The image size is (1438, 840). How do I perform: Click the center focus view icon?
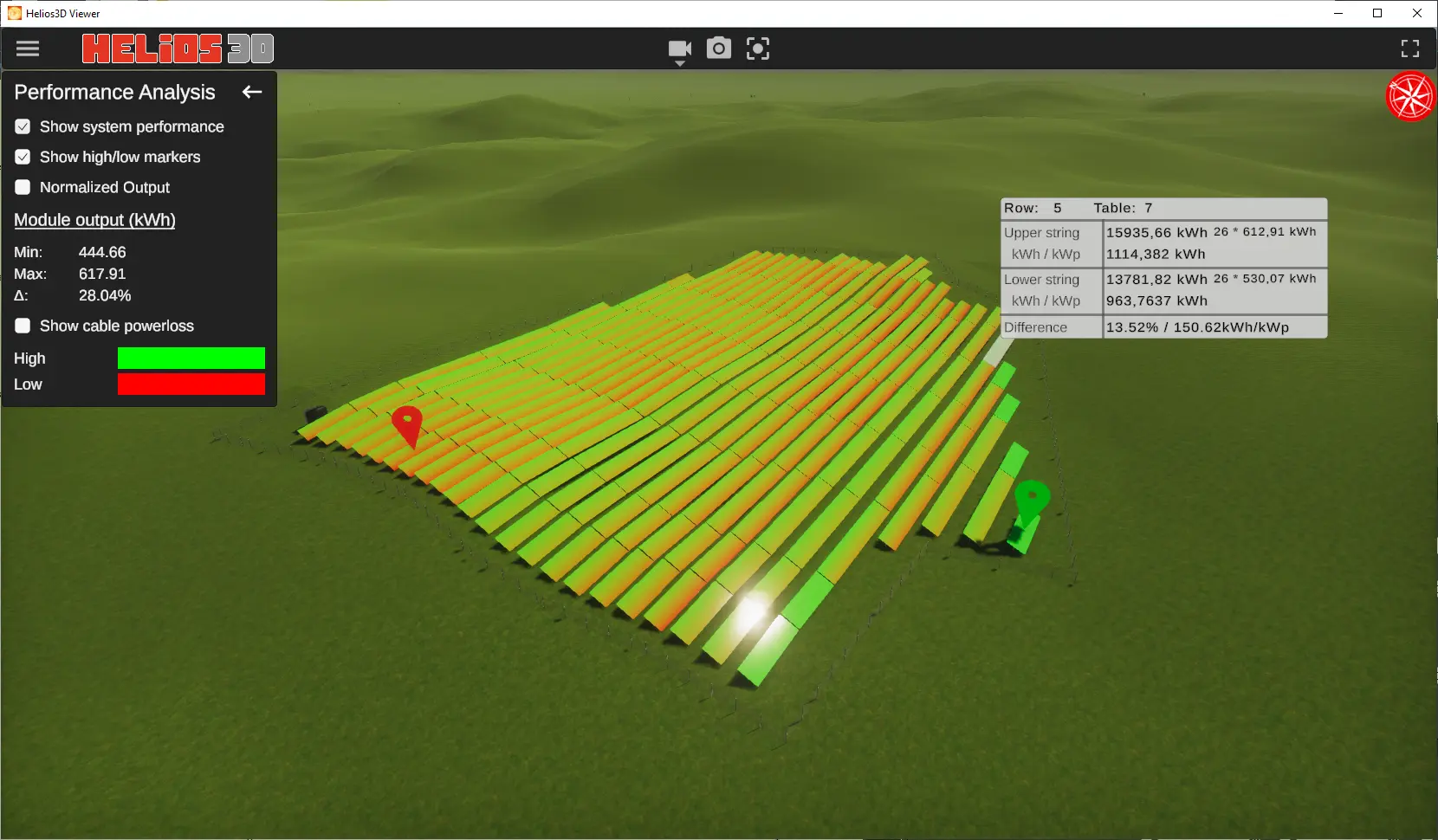[758, 48]
